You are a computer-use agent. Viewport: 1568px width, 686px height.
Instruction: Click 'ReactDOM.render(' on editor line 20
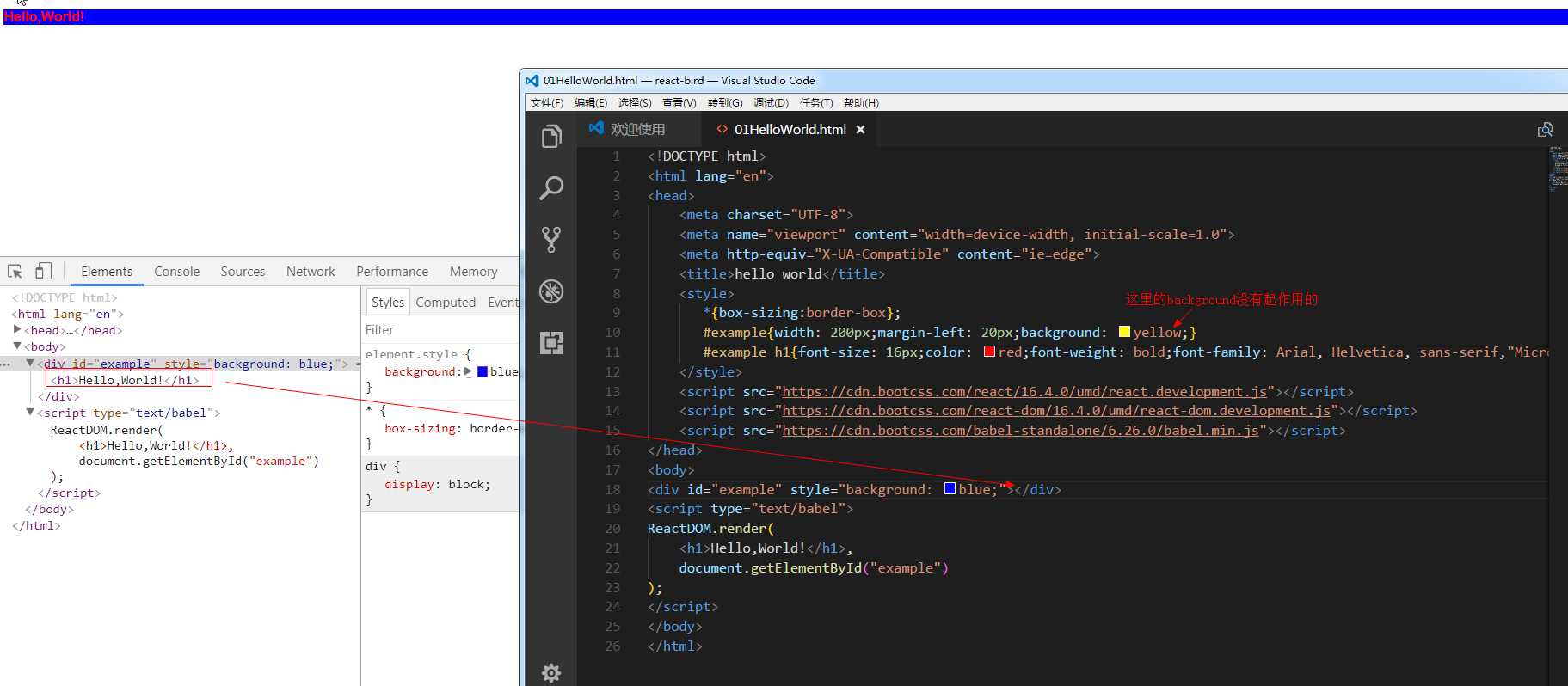[x=710, y=529]
